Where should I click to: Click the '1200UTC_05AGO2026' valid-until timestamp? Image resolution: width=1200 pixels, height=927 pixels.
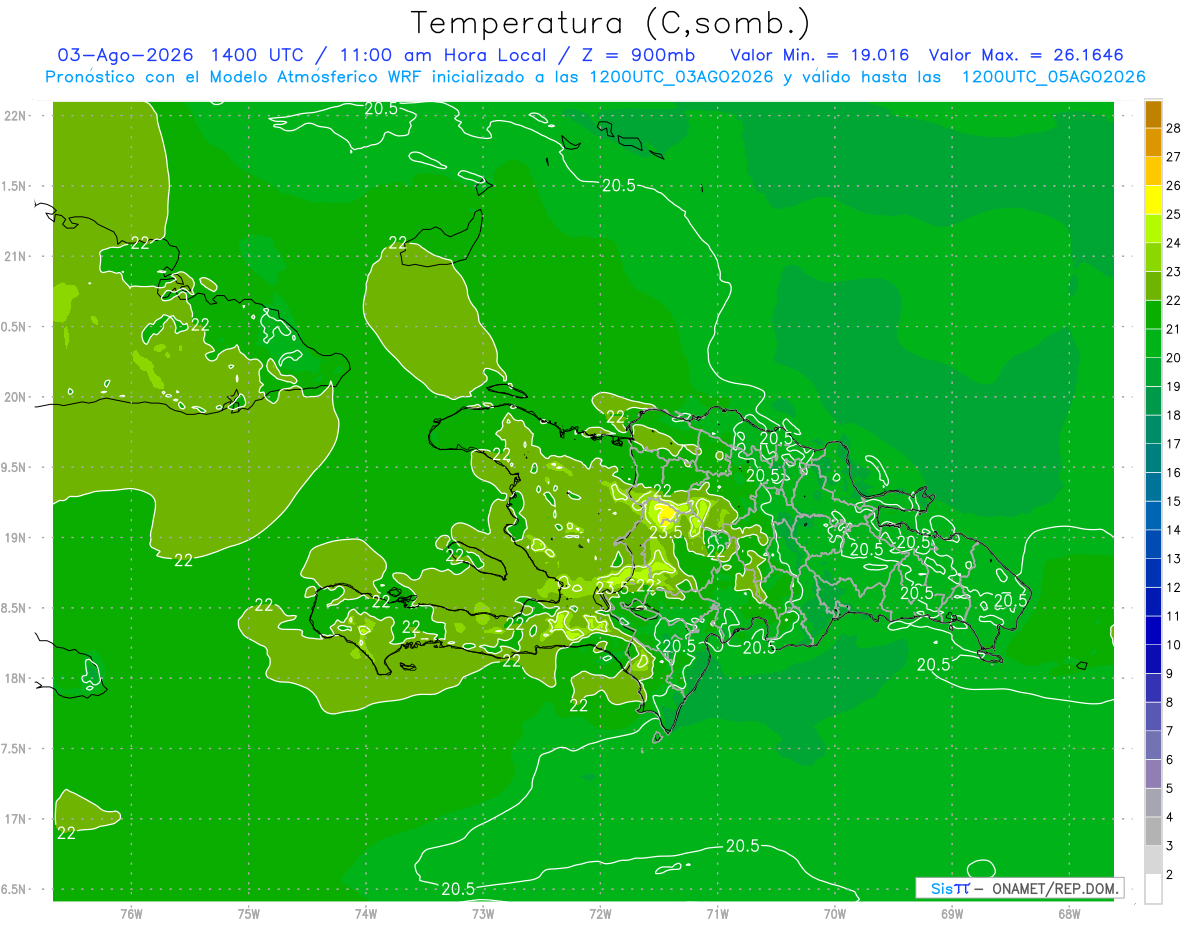[x=1053, y=77]
